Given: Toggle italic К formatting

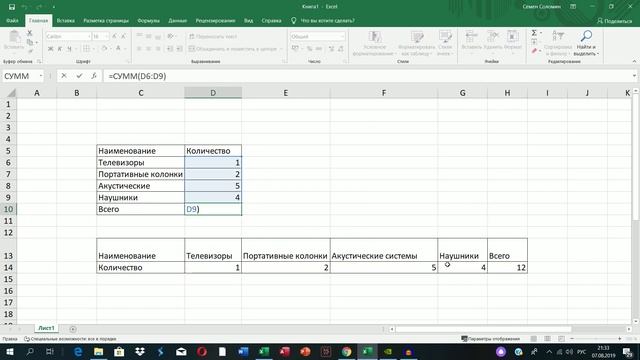Looking at the screenshot, I should tap(60, 49).
